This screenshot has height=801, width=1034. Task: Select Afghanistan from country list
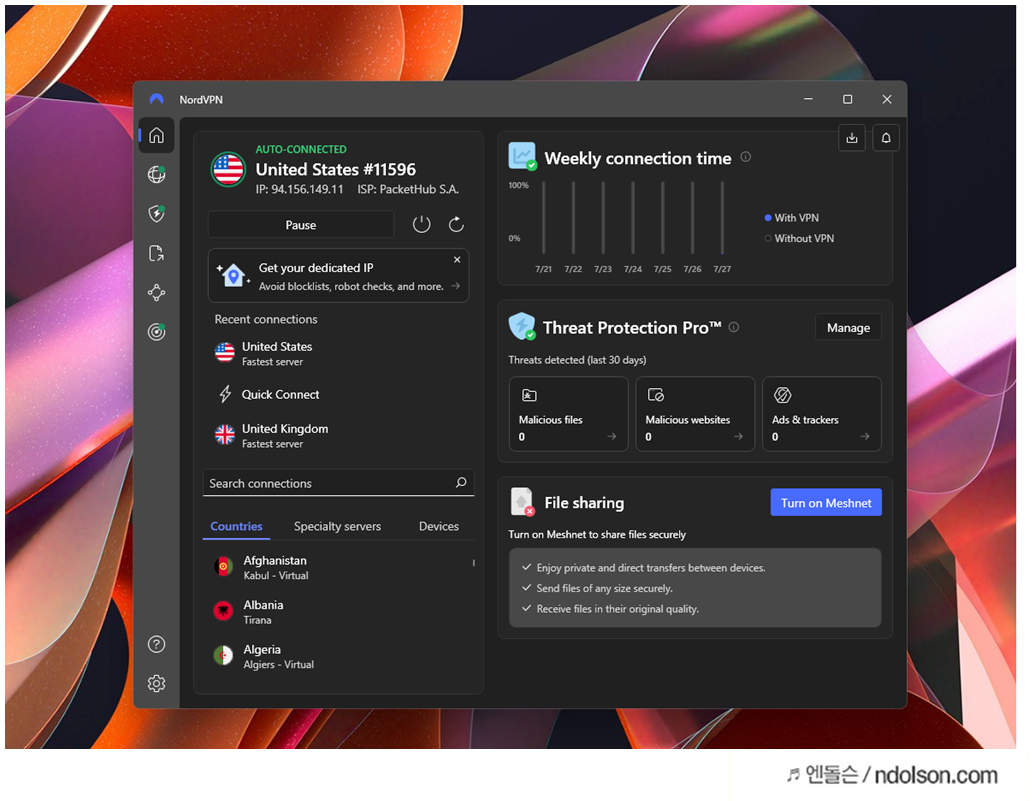point(336,567)
